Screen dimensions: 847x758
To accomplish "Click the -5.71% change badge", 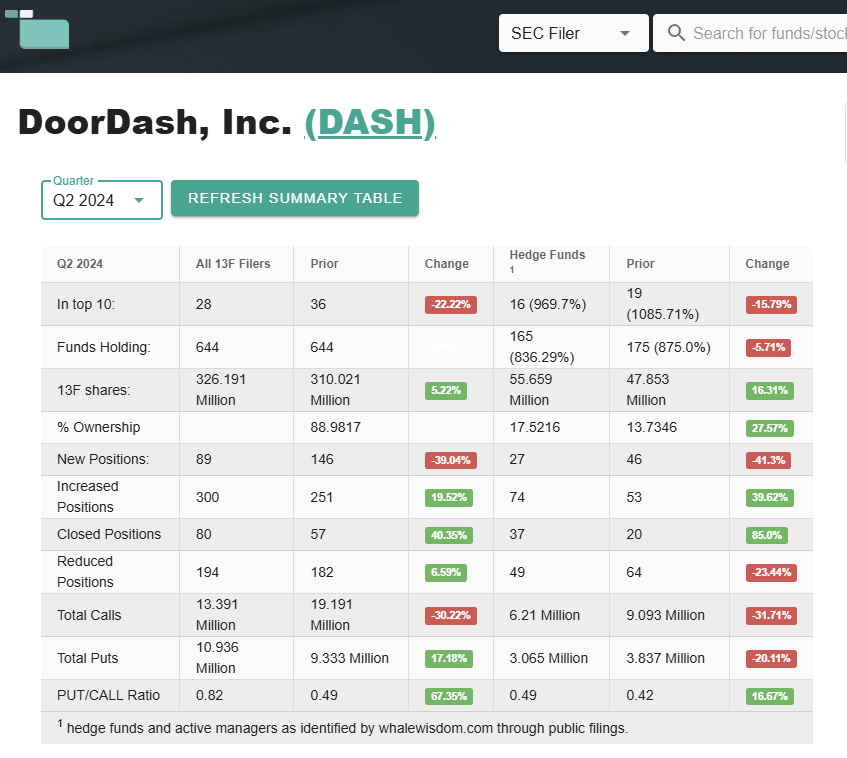I will (x=769, y=347).
